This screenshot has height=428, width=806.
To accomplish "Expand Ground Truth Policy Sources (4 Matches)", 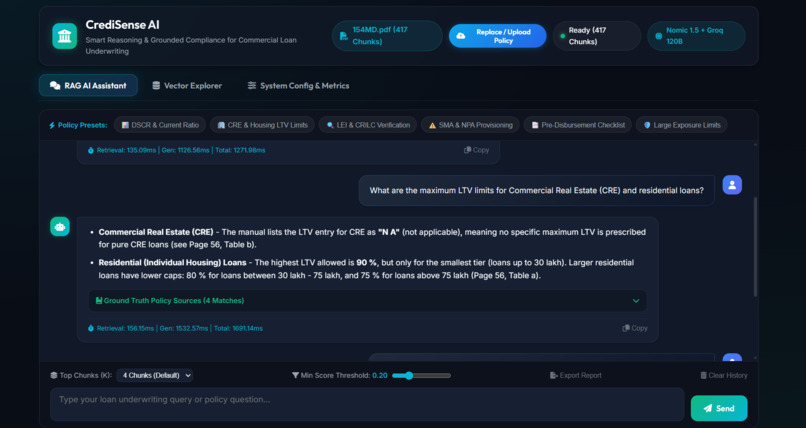I will point(368,301).
